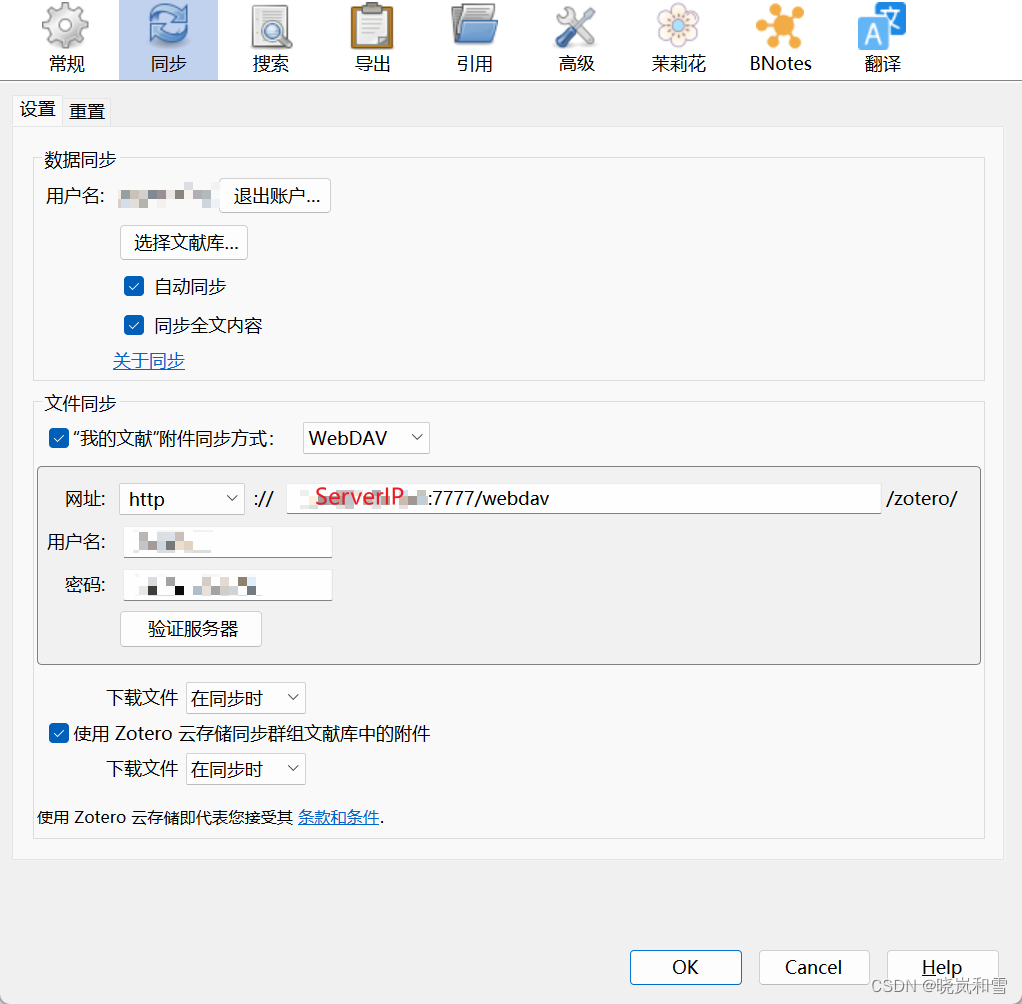
Task: Toggle Zotero 云存储 group attachment syncing
Action: pyautogui.click(x=58, y=733)
